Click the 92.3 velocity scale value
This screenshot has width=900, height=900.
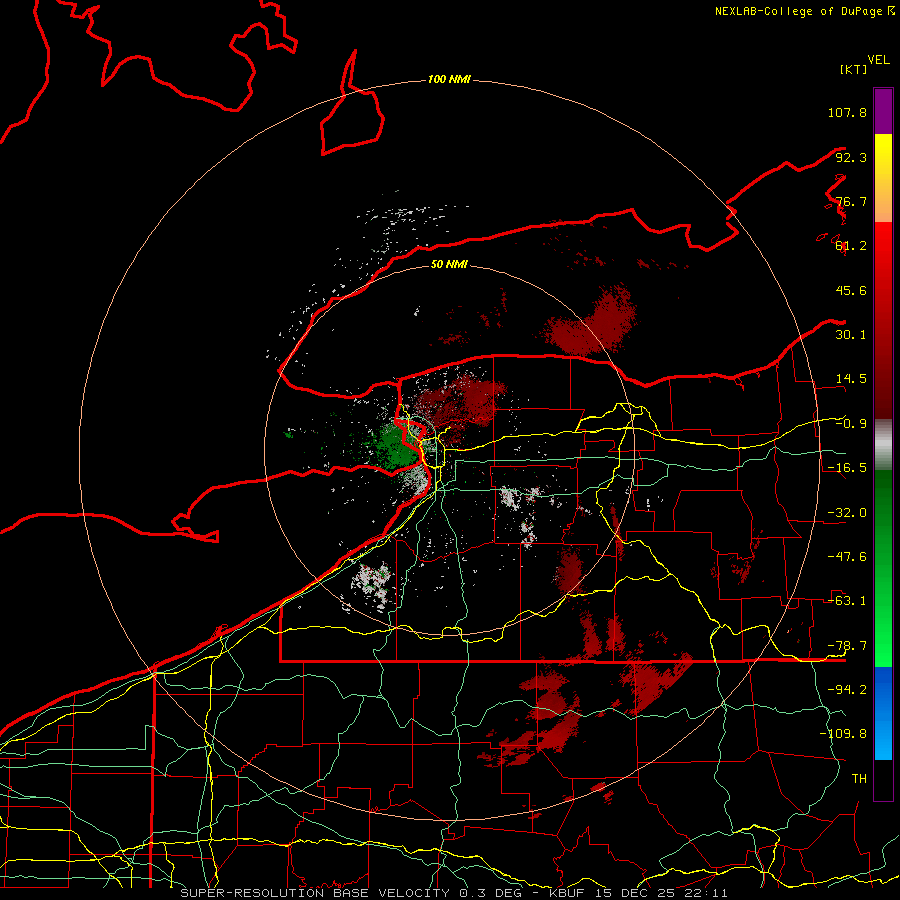tap(851, 157)
